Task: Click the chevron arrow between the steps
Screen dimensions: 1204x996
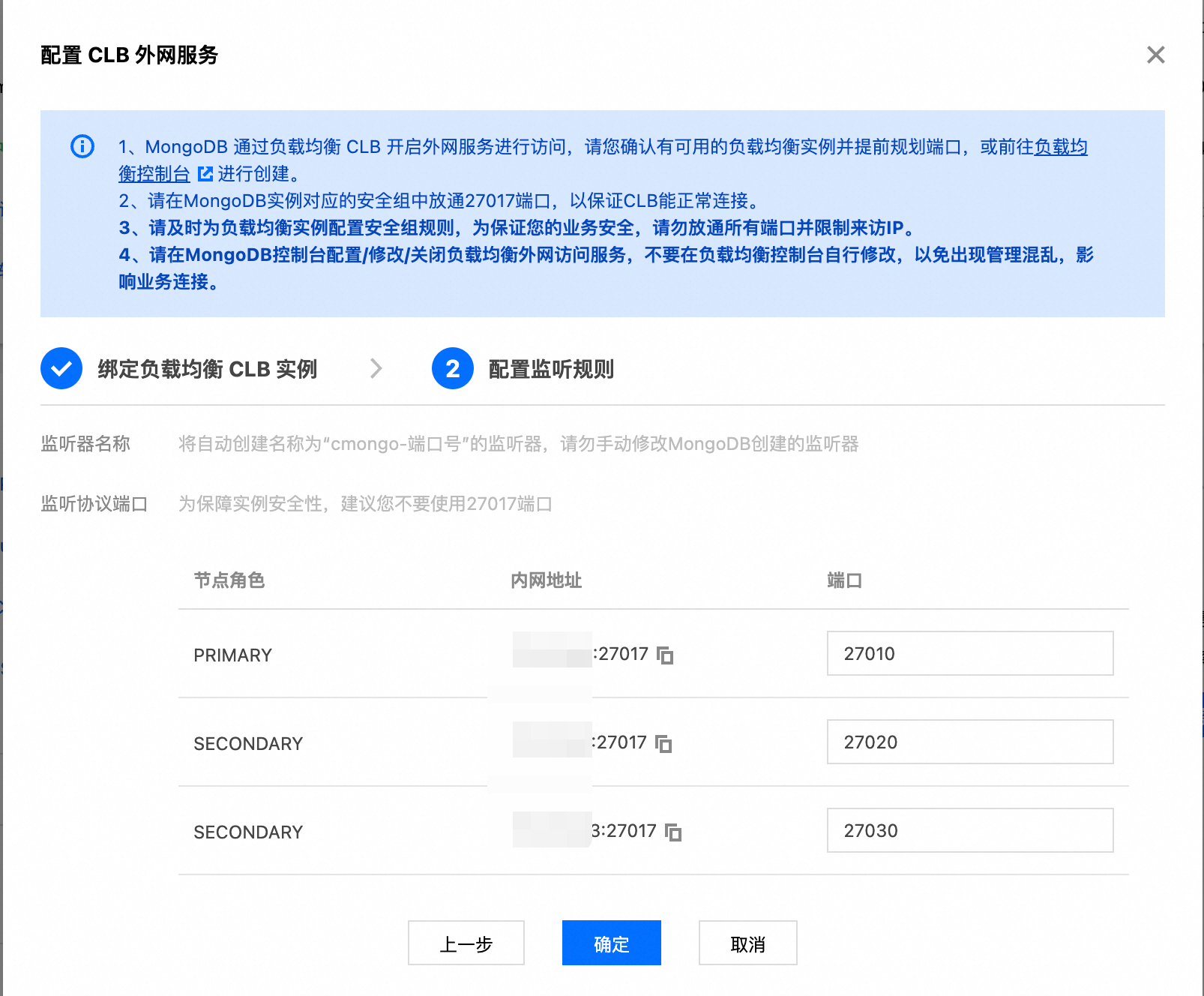Action: [376, 368]
